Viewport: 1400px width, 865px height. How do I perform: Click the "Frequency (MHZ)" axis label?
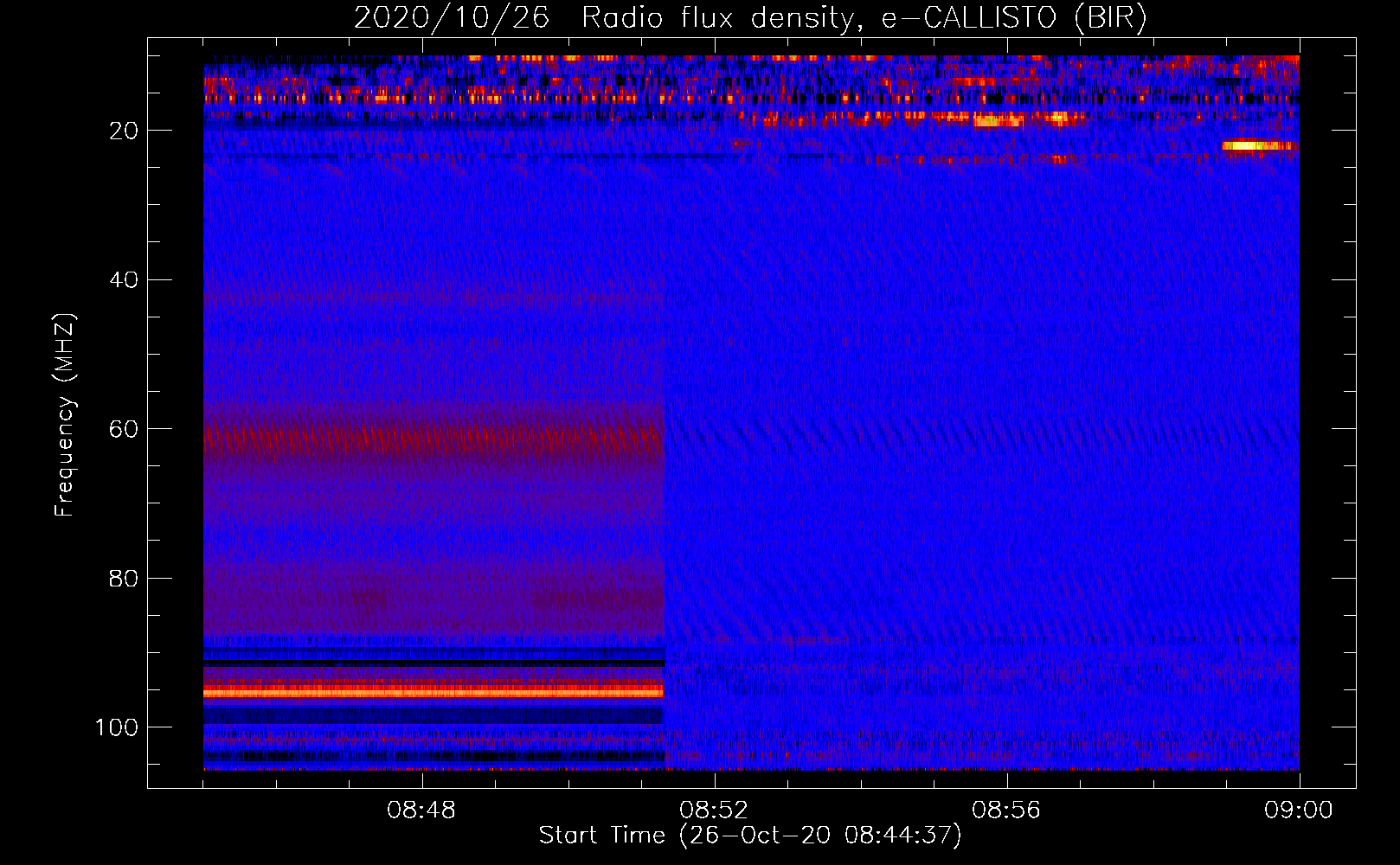[x=65, y=415]
